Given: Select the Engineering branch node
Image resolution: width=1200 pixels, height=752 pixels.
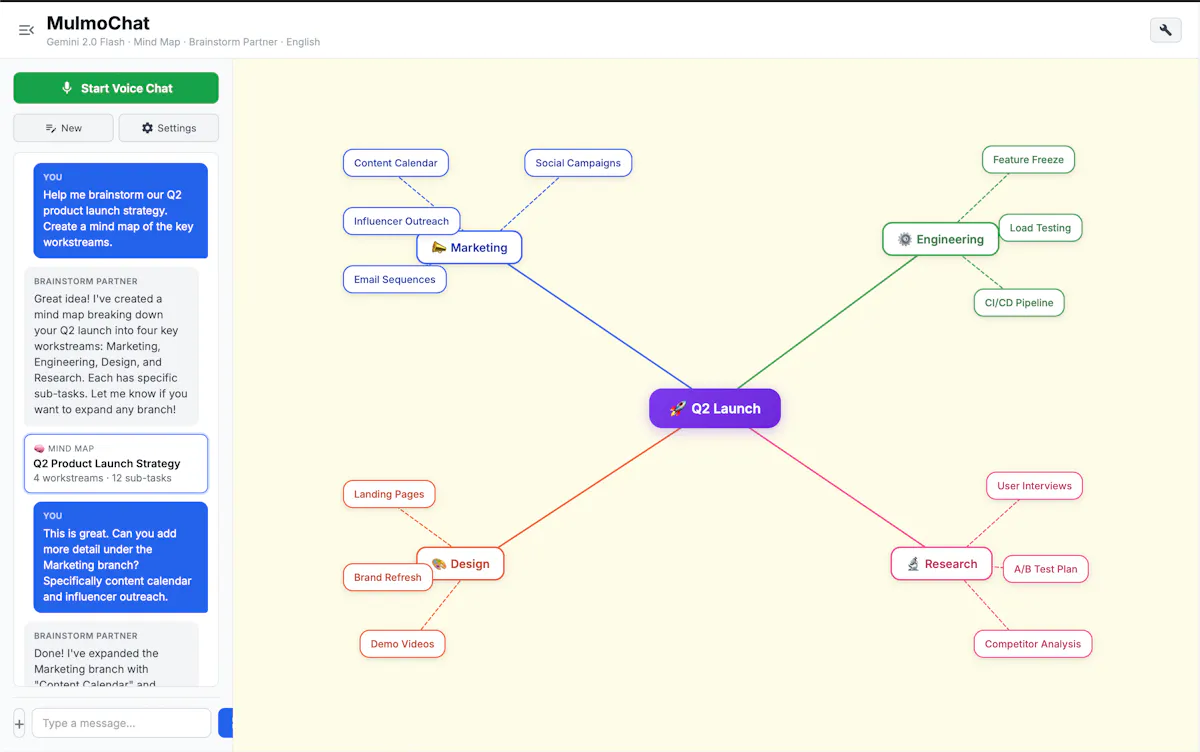Looking at the screenshot, I should click(940, 239).
